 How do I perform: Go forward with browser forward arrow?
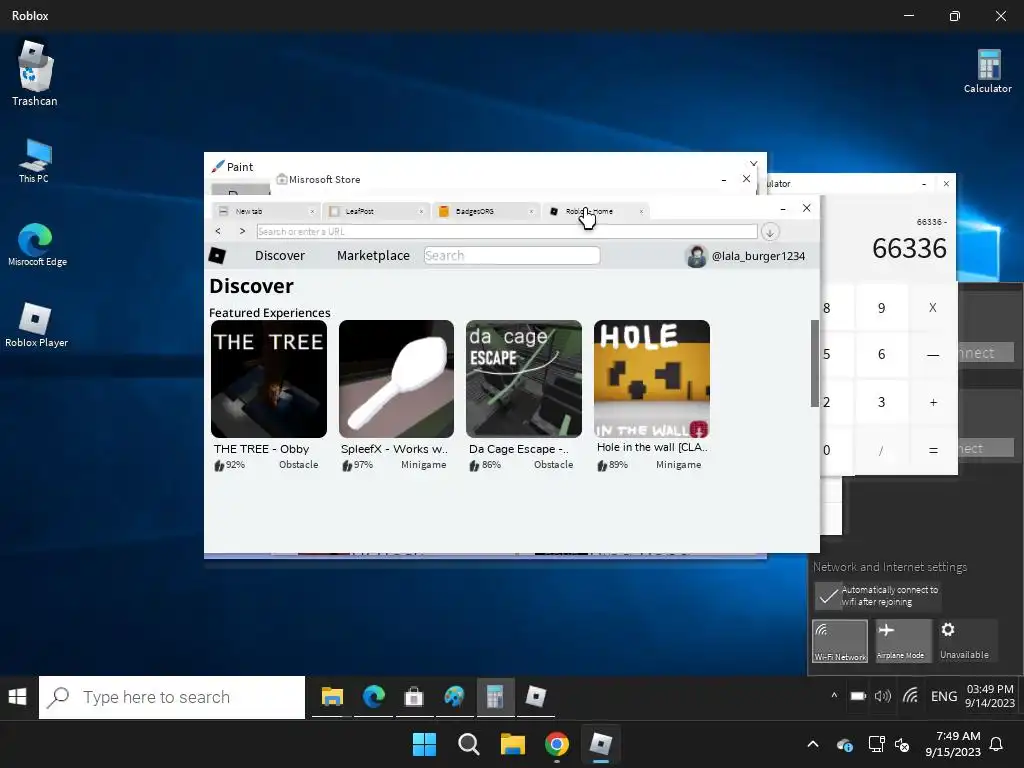pyautogui.click(x=242, y=231)
